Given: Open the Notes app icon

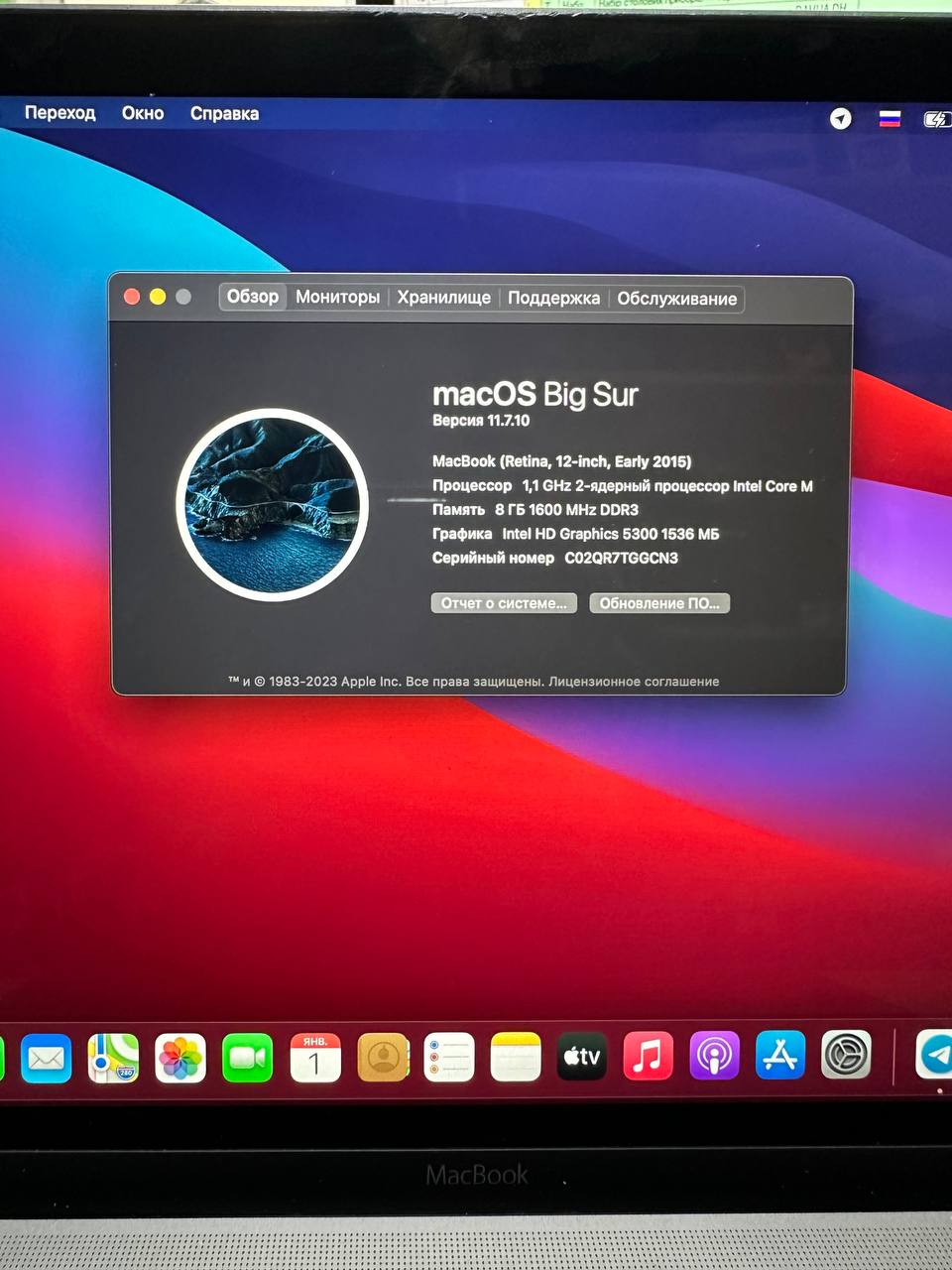Looking at the screenshot, I should tap(516, 1058).
